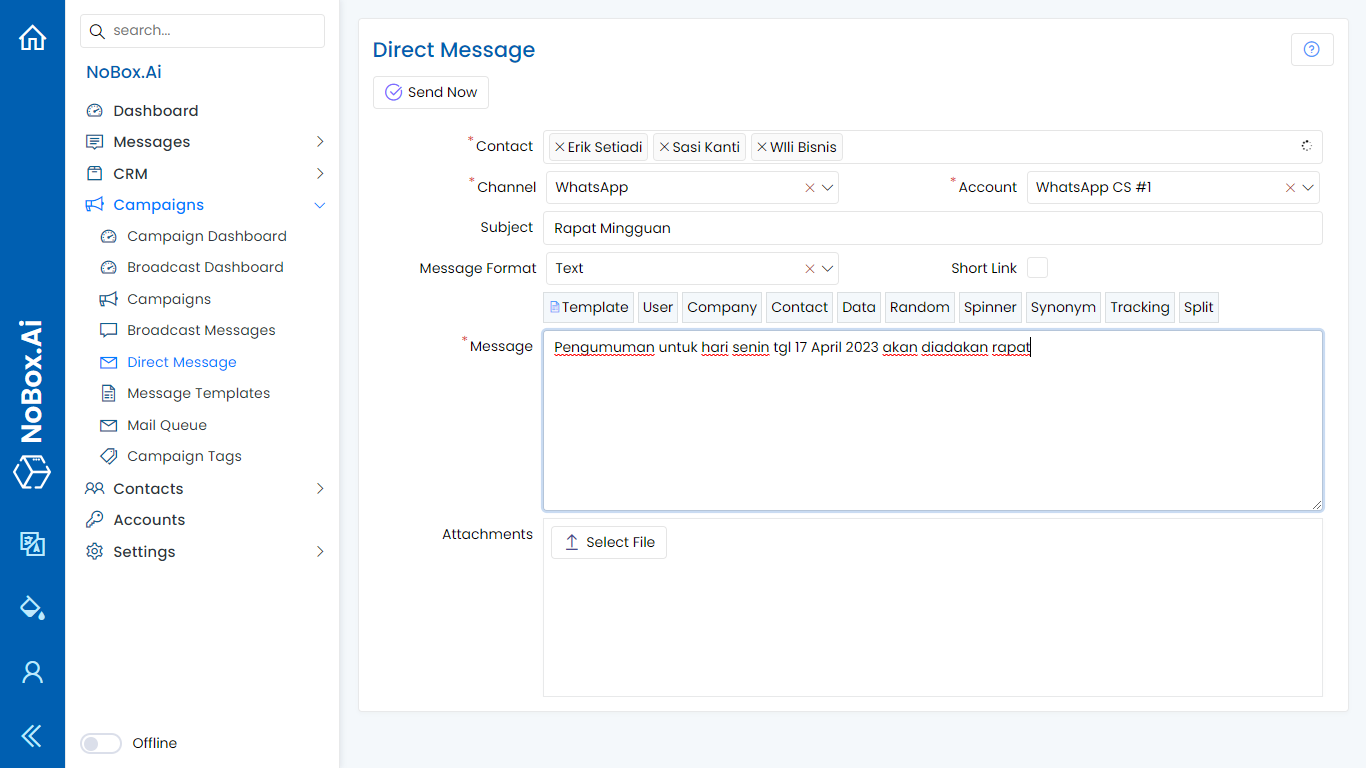Click the Subject input field
Image resolution: width=1366 pixels, height=768 pixels.
pos(932,228)
